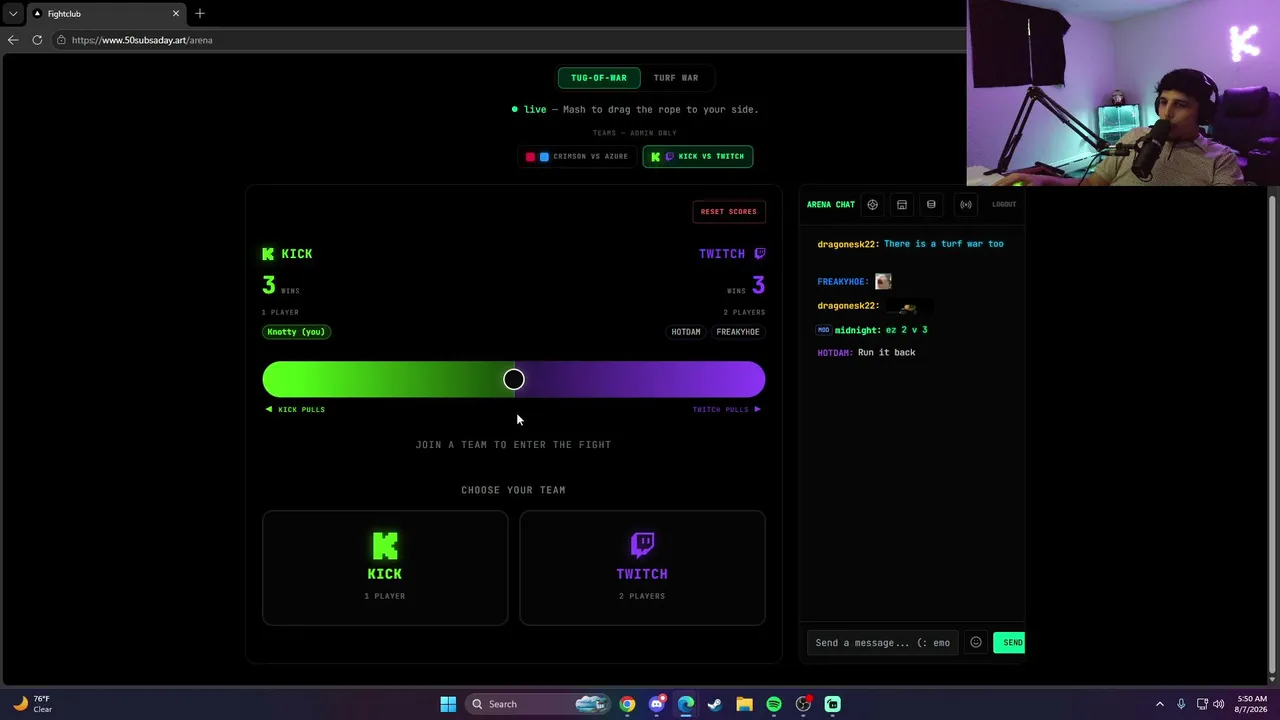Click the "JOIN A TEAM TO ENTER THE FIGHT" text
The width and height of the screenshot is (1280, 720).
click(x=514, y=445)
